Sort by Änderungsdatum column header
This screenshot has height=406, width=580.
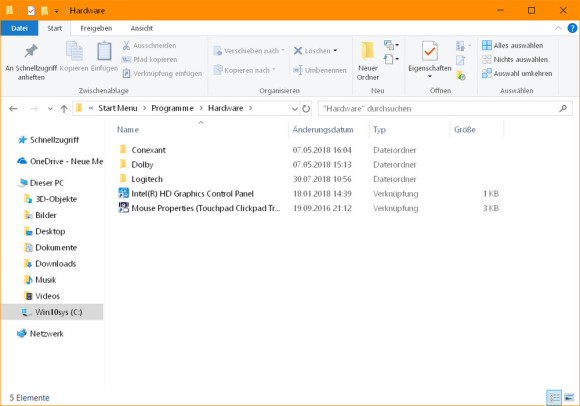(323, 130)
